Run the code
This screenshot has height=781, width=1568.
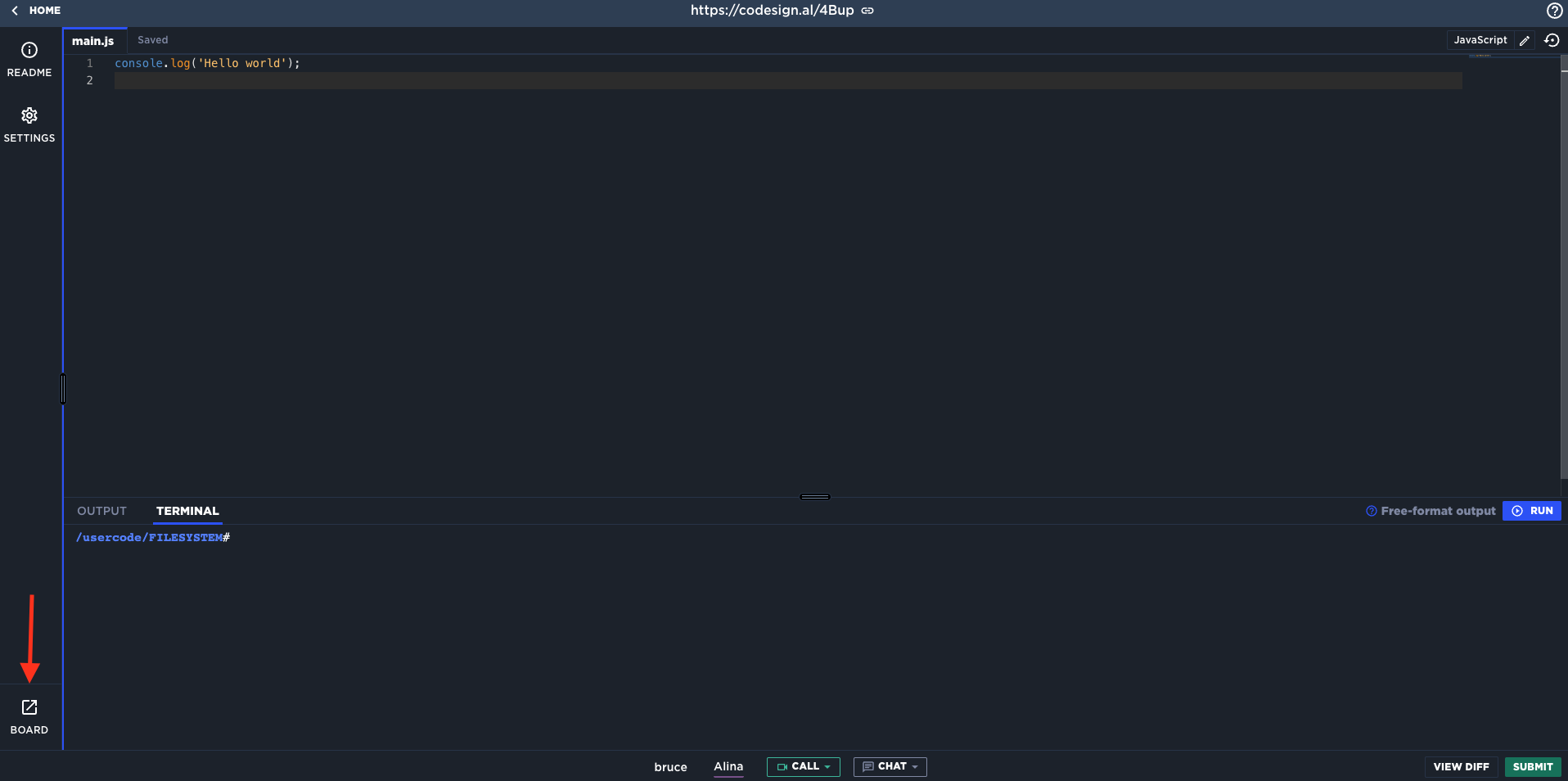(x=1532, y=511)
